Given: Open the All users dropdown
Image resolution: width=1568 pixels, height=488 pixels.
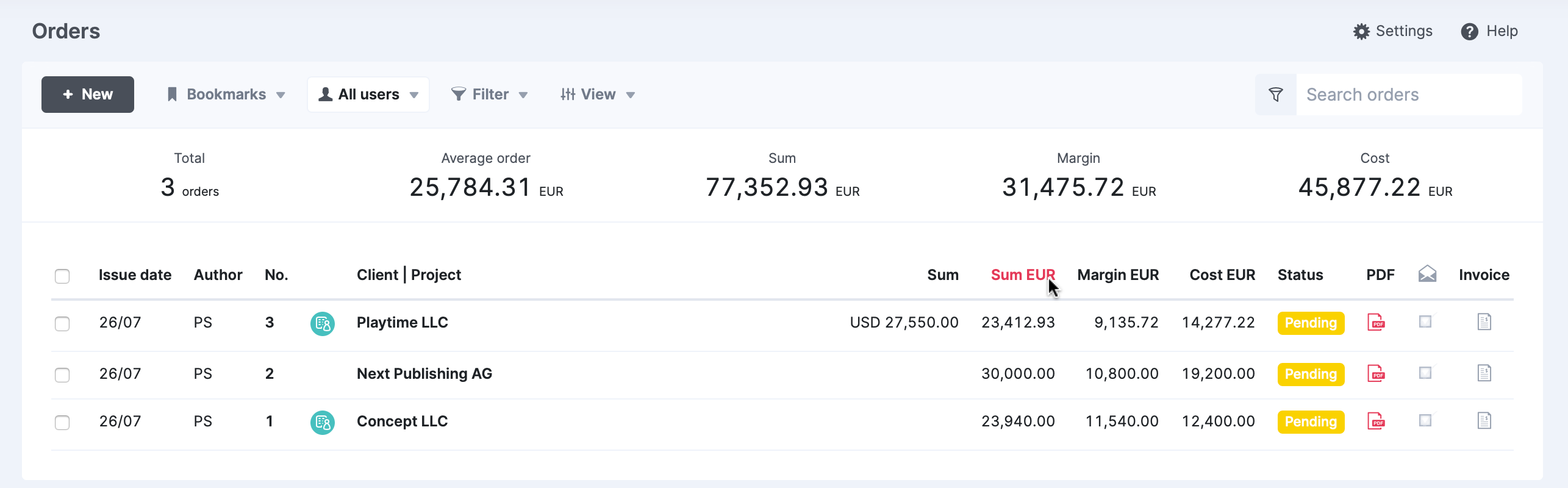Looking at the screenshot, I should coord(368,95).
